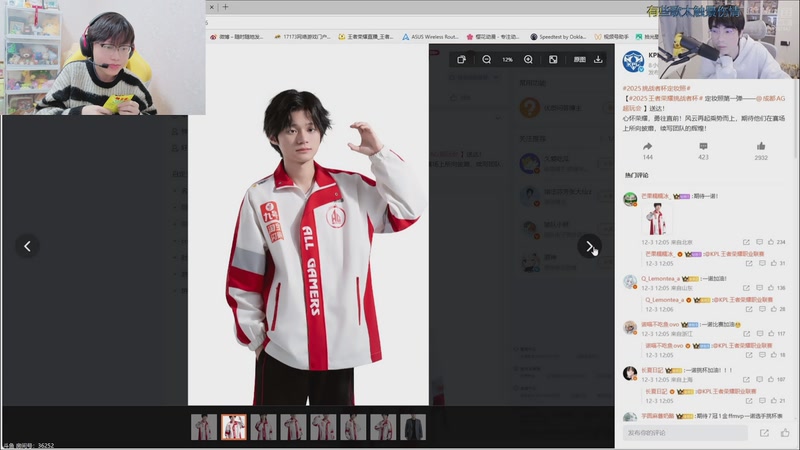The height and width of the screenshot is (450, 800).
Task: Click thumbs-up icon beside the comment input
Action: point(785,433)
